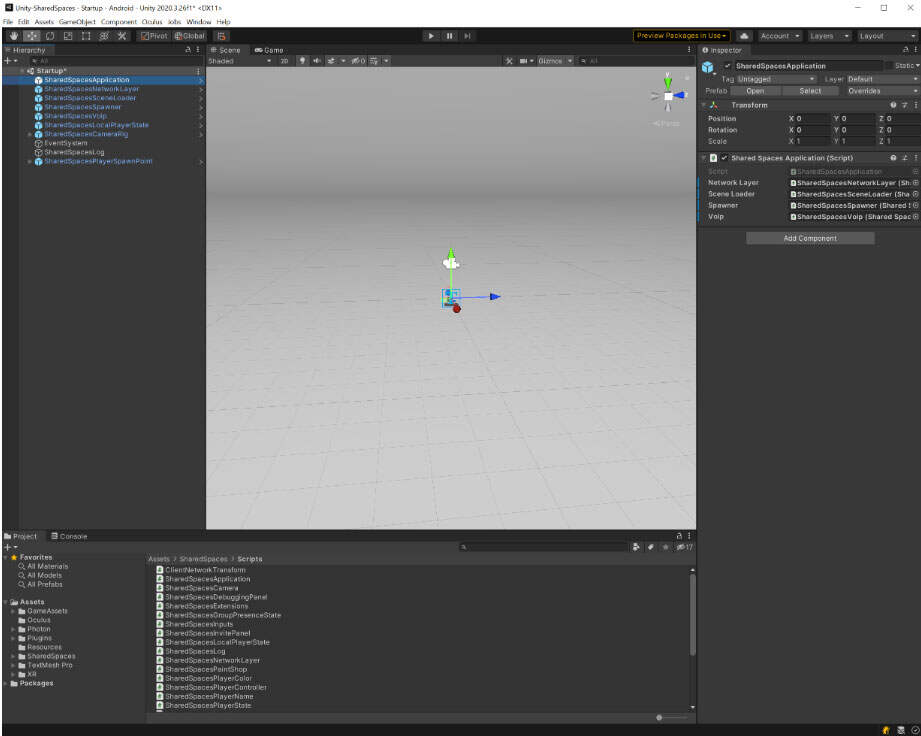Open the Shaded draw mode dropdown
Viewport: 921px width, 736px height.
point(240,61)
